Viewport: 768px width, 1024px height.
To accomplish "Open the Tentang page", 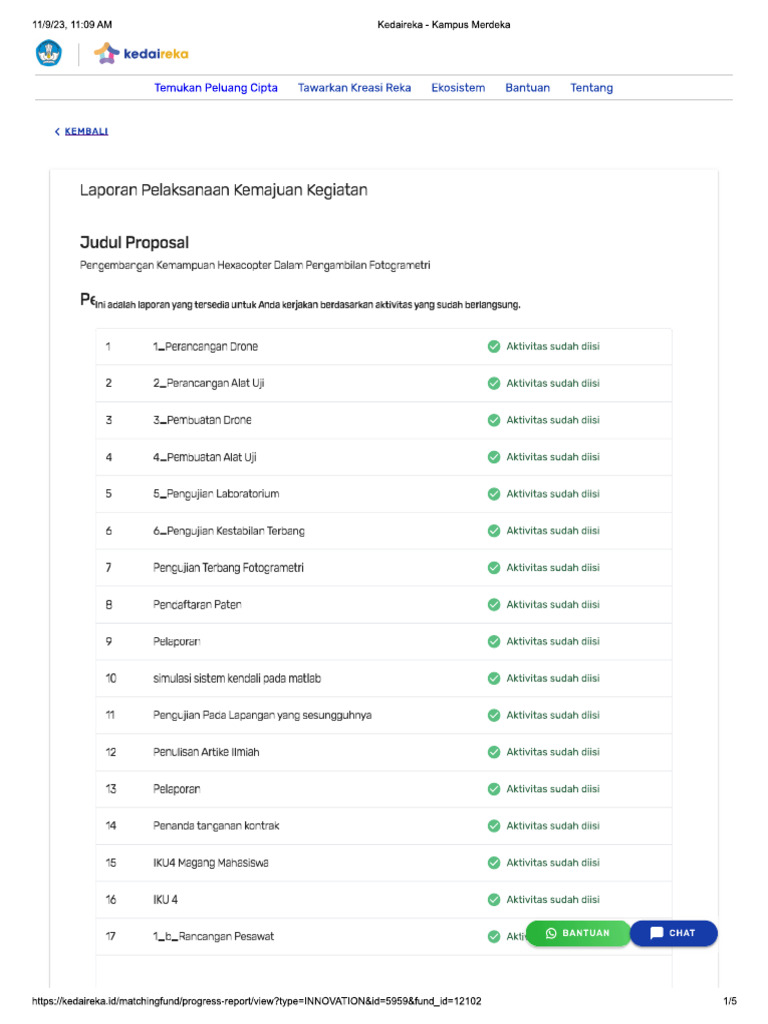I will (591, 88).
